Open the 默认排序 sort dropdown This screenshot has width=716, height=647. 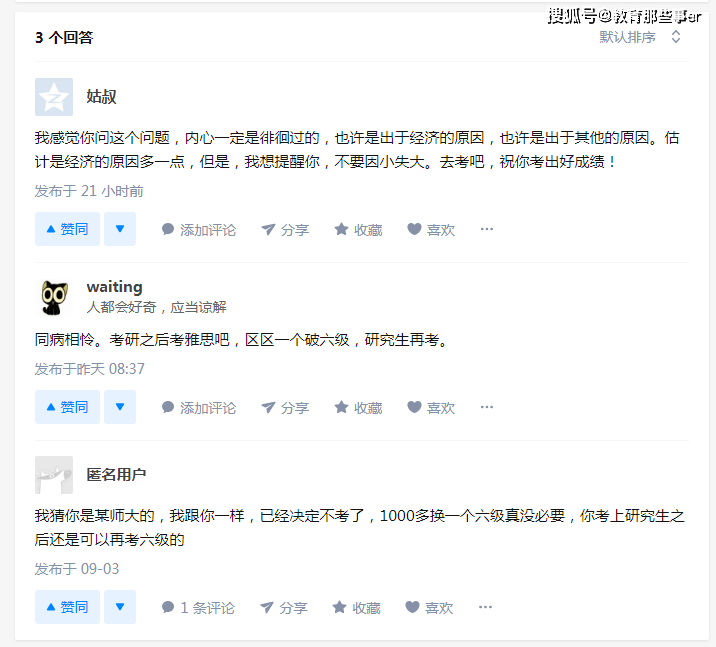(640, 37)
